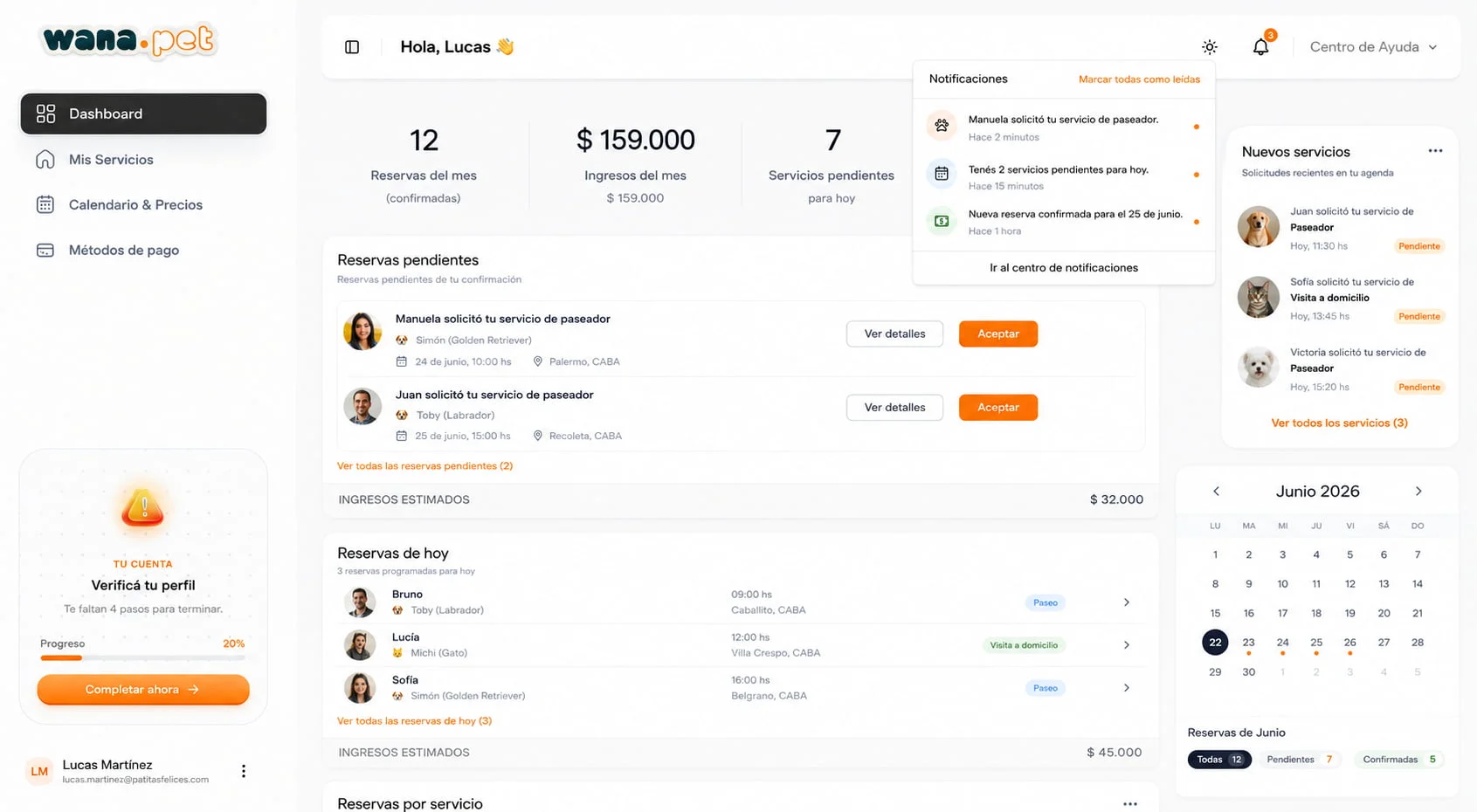Open the notifications bell
Screen dimensions: 1477x812
coord(1260,47)
